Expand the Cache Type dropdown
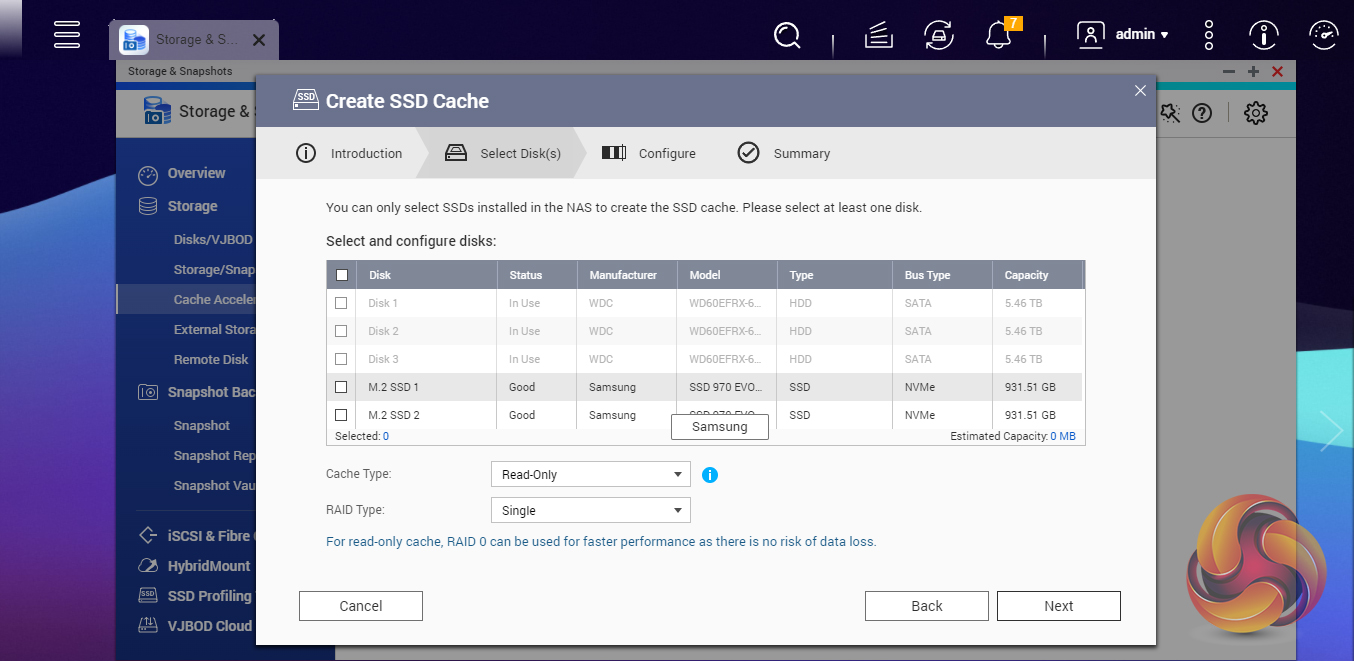 (x=590, y=475)
